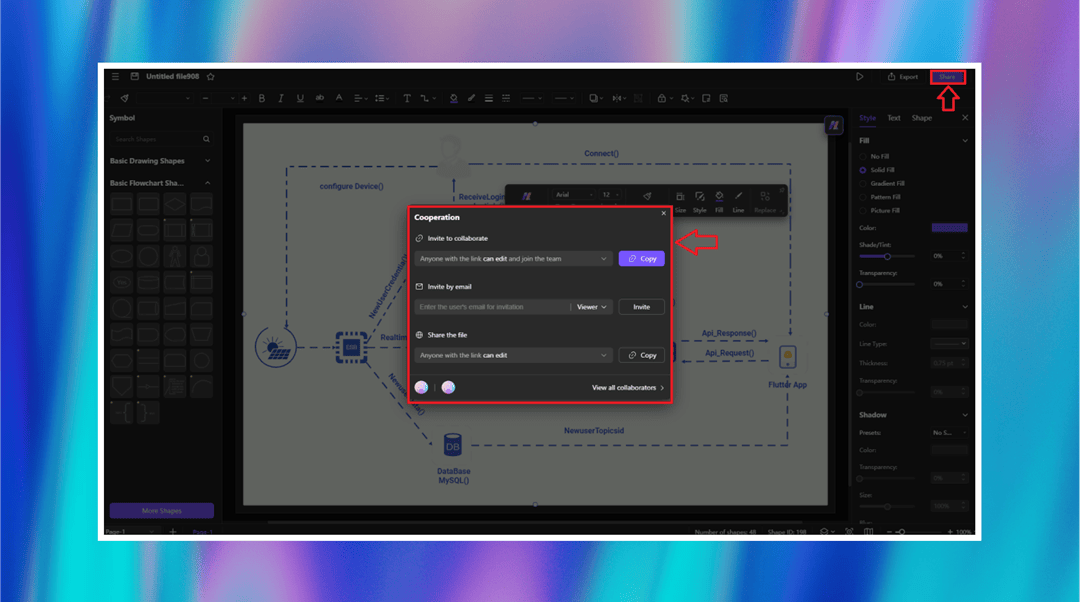
Task: Toggle bold formatting
Action: tap(262, 98)
